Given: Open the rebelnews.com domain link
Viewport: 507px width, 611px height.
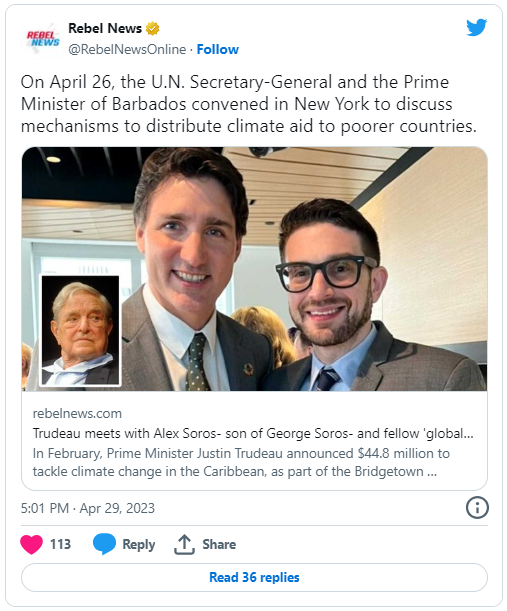Looking at the screenshot, I should click(x=77, y=413).
